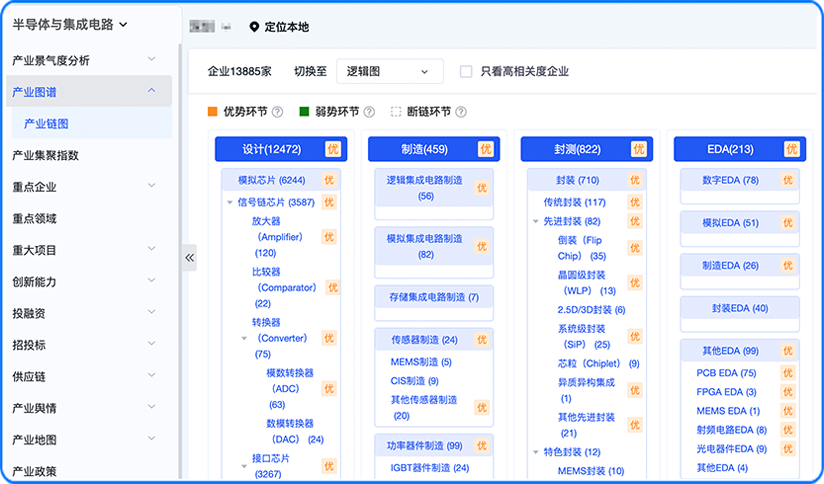824x484 pixels.
Task: Open the help icon next to 弱势环节
Action: pos(369,112)
